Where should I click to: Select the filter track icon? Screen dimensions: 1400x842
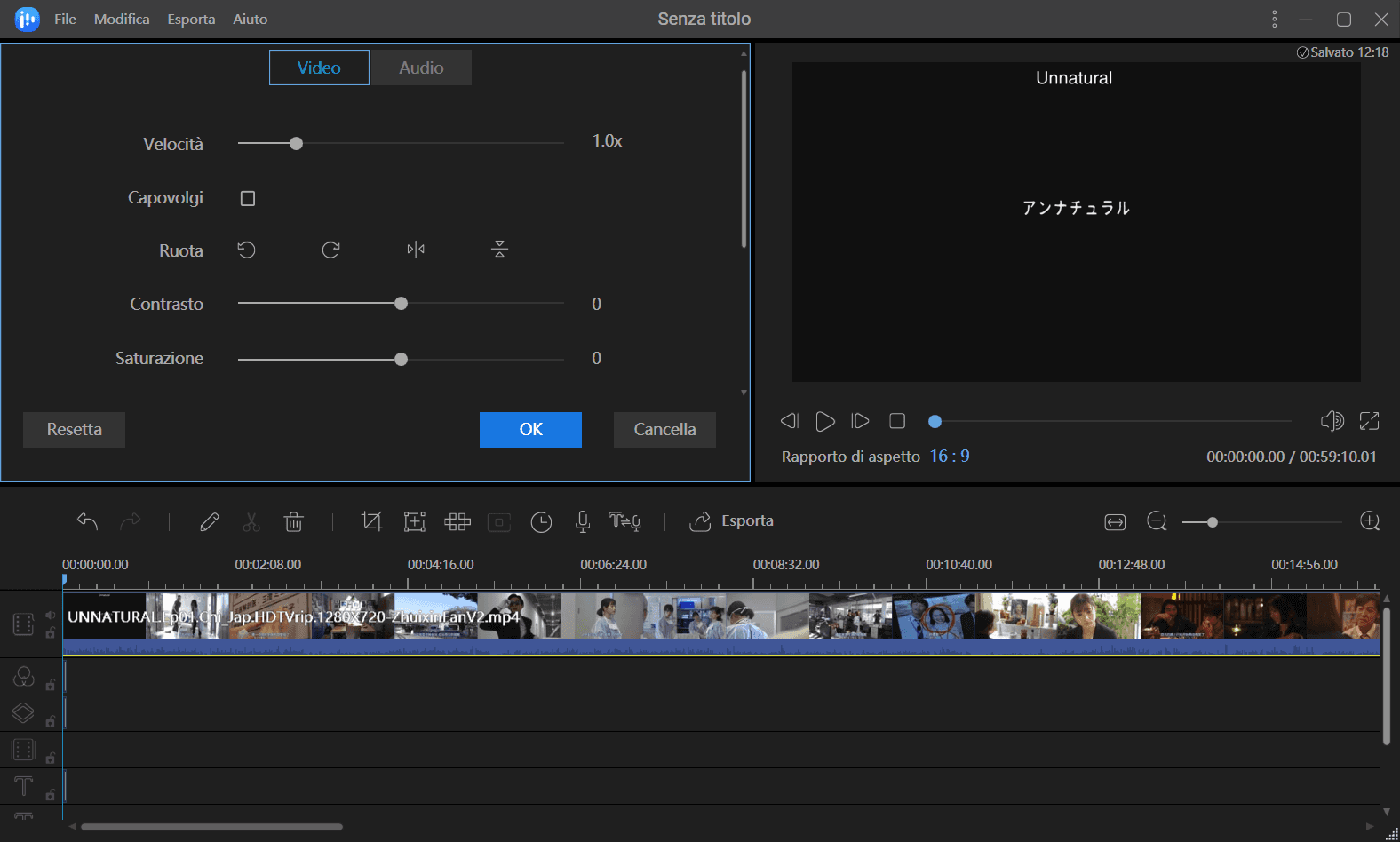pos(23,677)
